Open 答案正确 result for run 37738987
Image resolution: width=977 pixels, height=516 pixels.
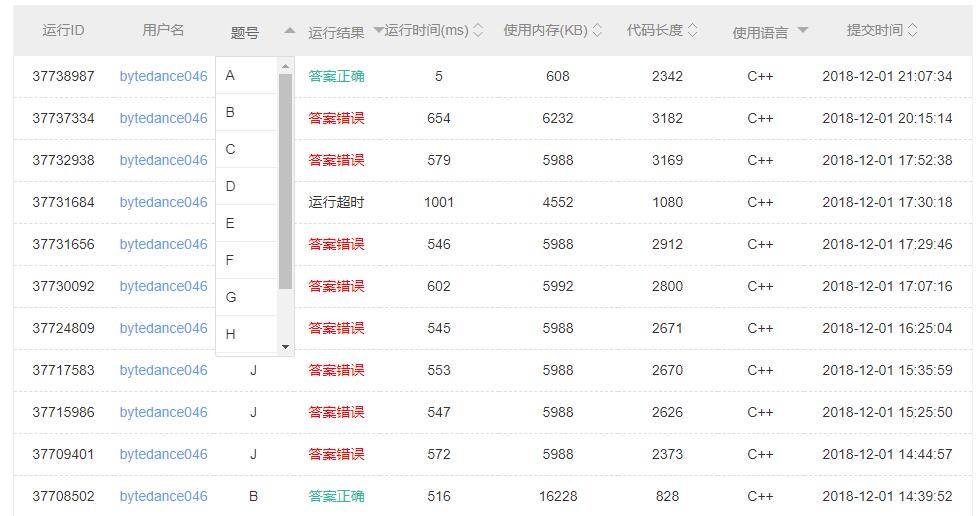[x=336, y=76]
